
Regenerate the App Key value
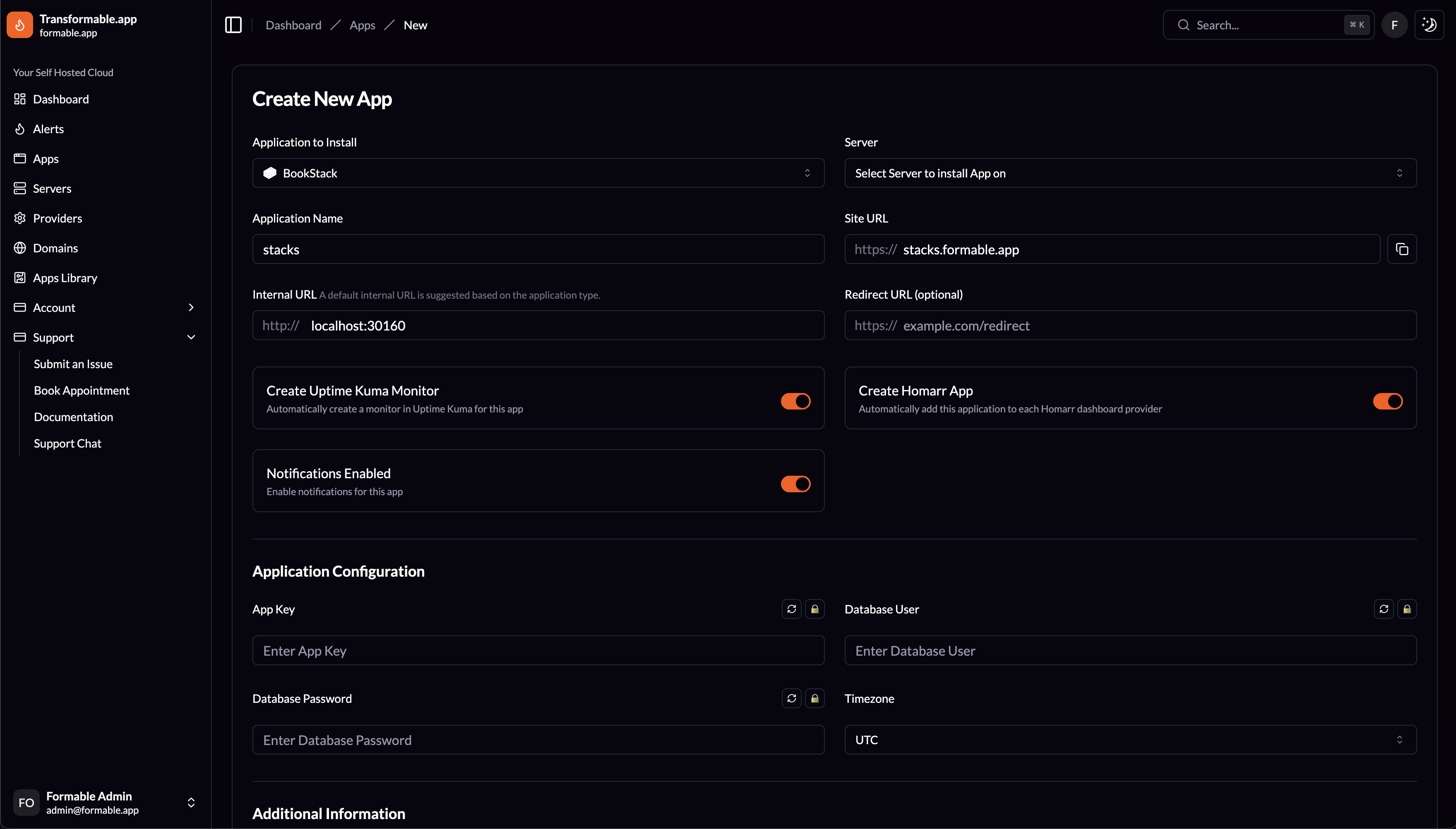790,609
